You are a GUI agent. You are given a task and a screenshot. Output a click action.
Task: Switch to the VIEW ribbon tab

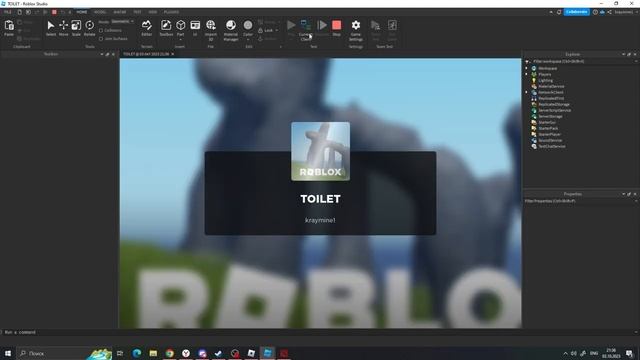coord(153,12)
